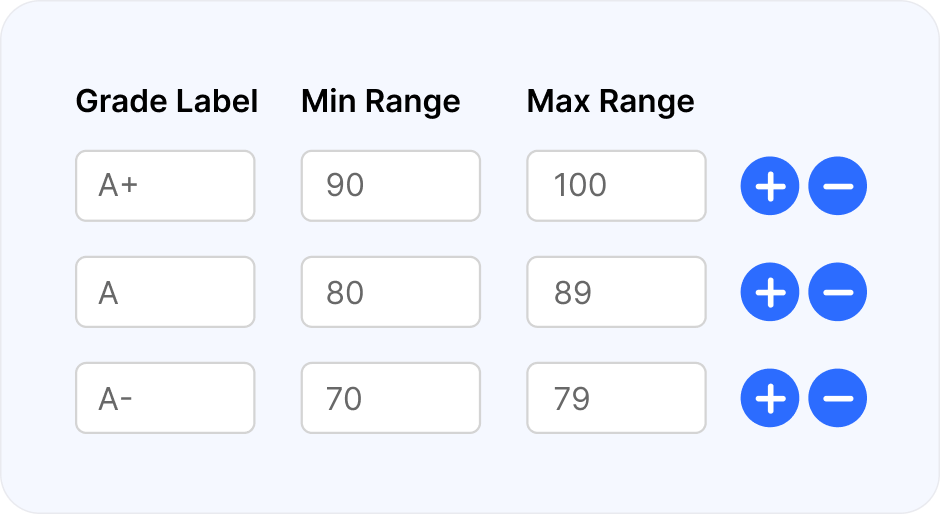Remove the A+ grade row
940x514 pixels.
[837, 186]
